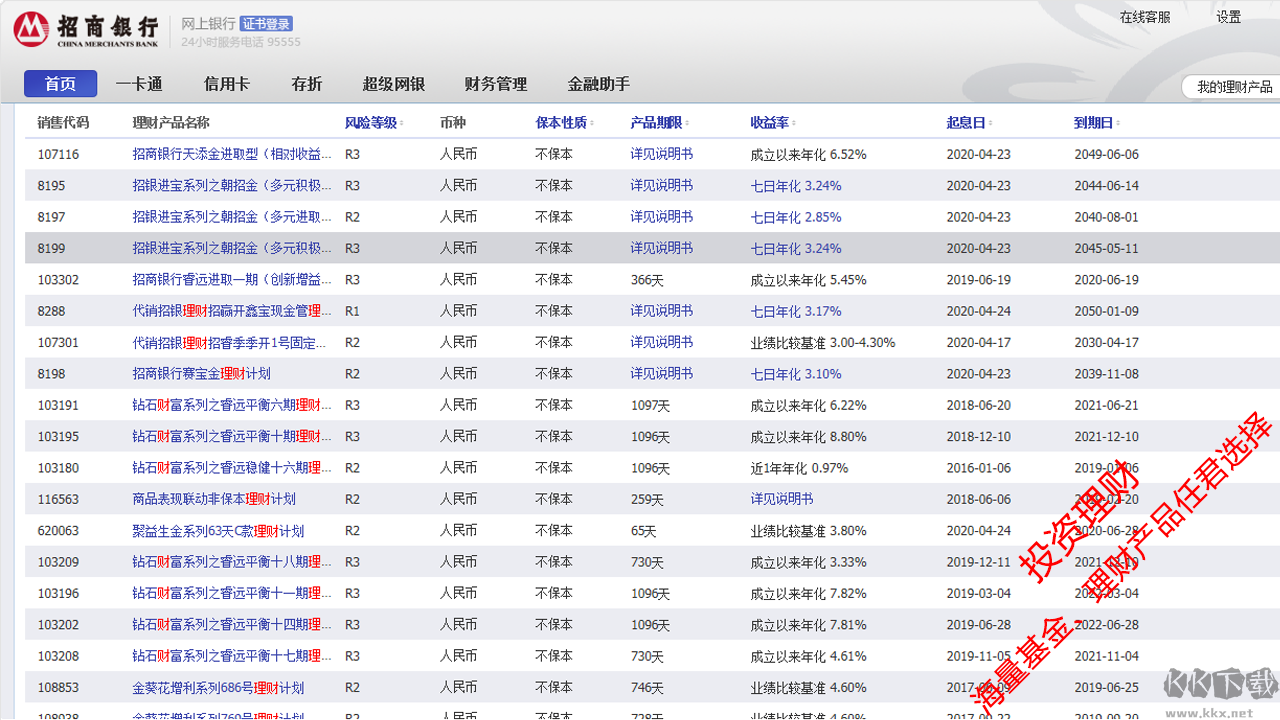Open 聚益生金系列63天C款 product
This screenshot has width=1280, height=720.
click(x=218, y=531)
